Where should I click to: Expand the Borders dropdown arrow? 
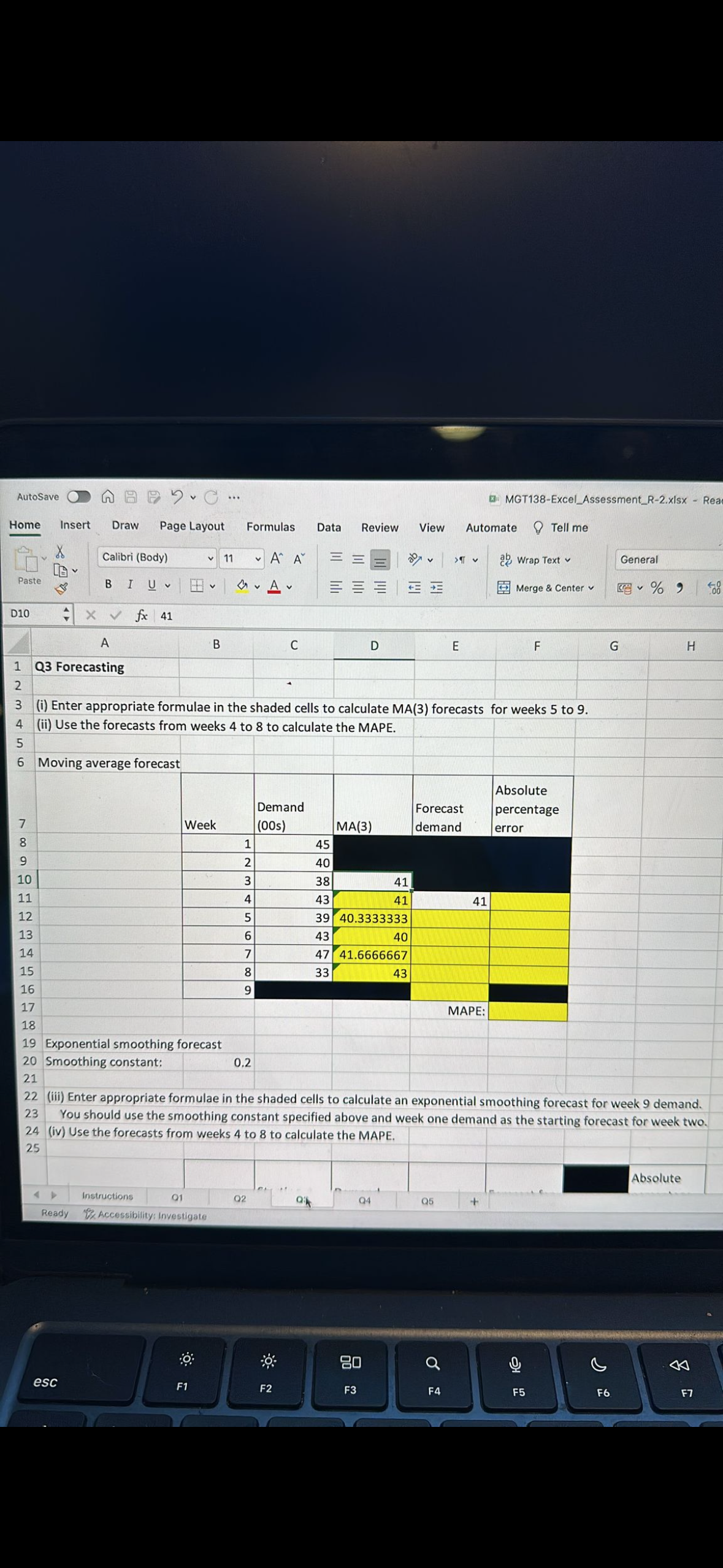(x=212, y=586)
